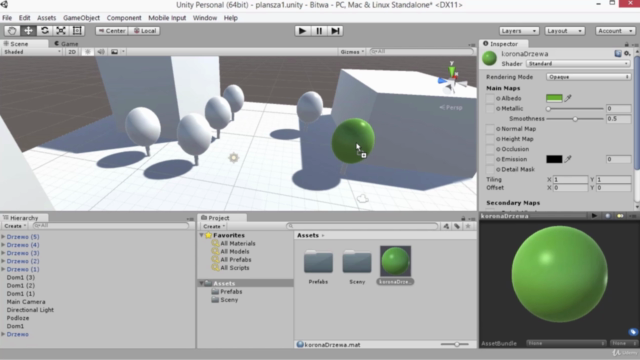640x360 pixels.
Task: Expand Drzewo (1) in Hierarchy
Action: [x=3, y=269]
